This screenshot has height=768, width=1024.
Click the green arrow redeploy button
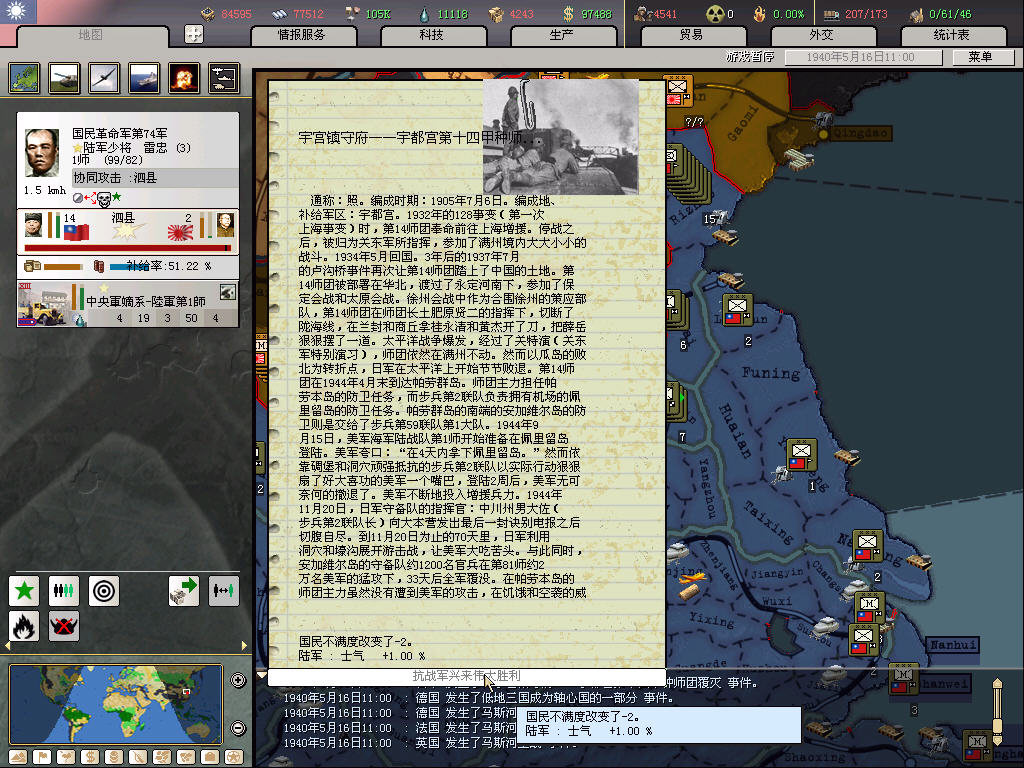click(x=184, y=590)
